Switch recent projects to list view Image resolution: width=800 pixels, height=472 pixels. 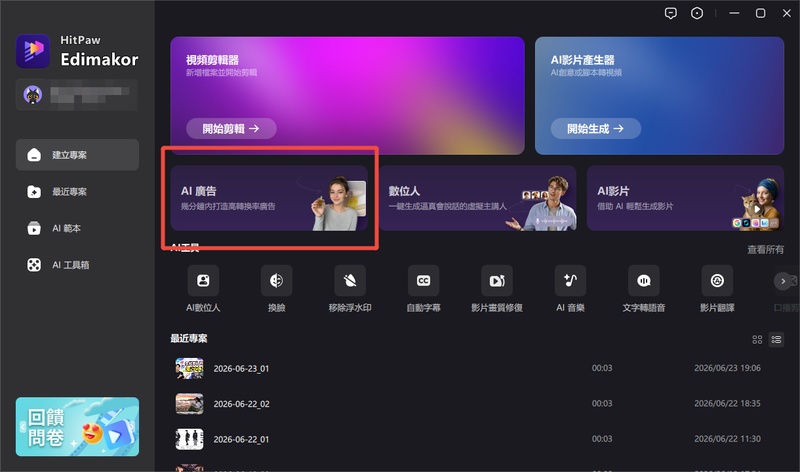776,339
